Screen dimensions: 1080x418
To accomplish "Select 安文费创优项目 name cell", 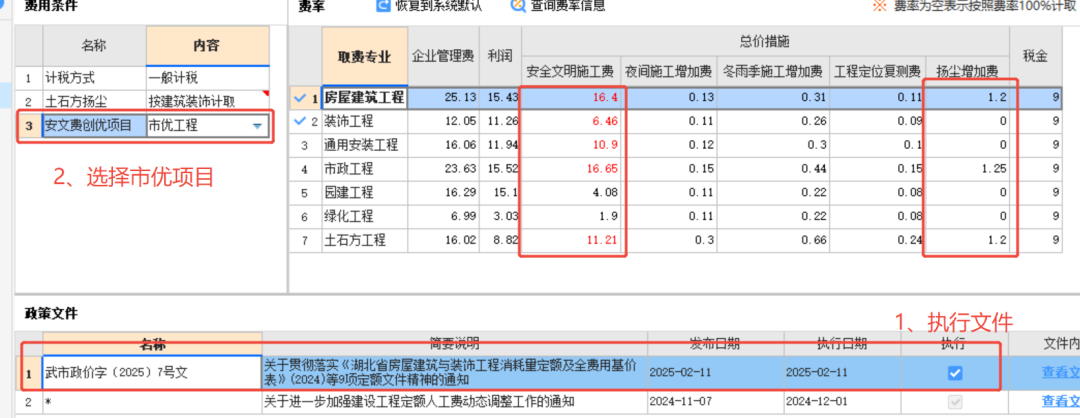I will click(94, 126).
